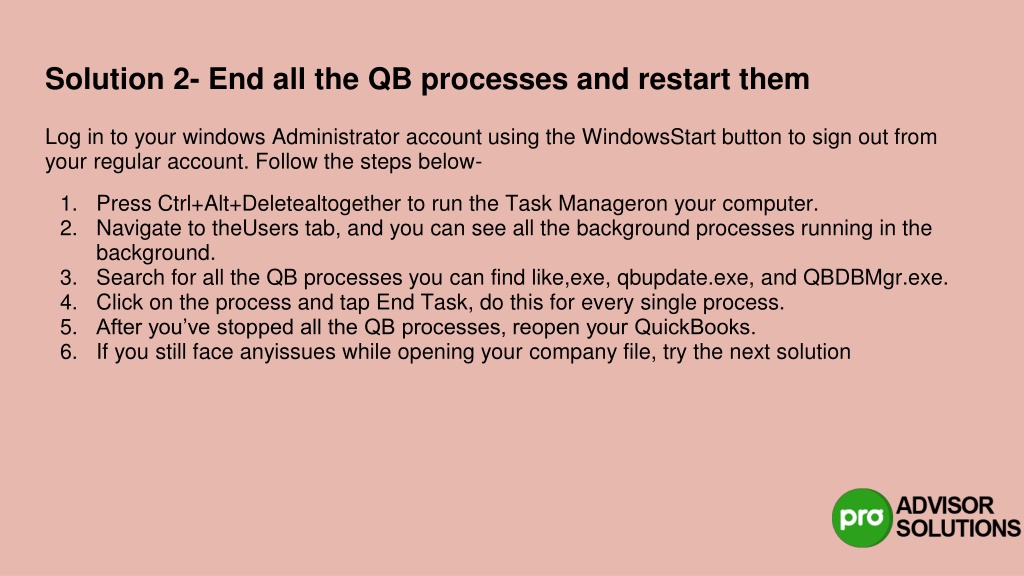Select step 2 about the Users tab
Screen dimensions: 1024x576
(x=514, y=240)
